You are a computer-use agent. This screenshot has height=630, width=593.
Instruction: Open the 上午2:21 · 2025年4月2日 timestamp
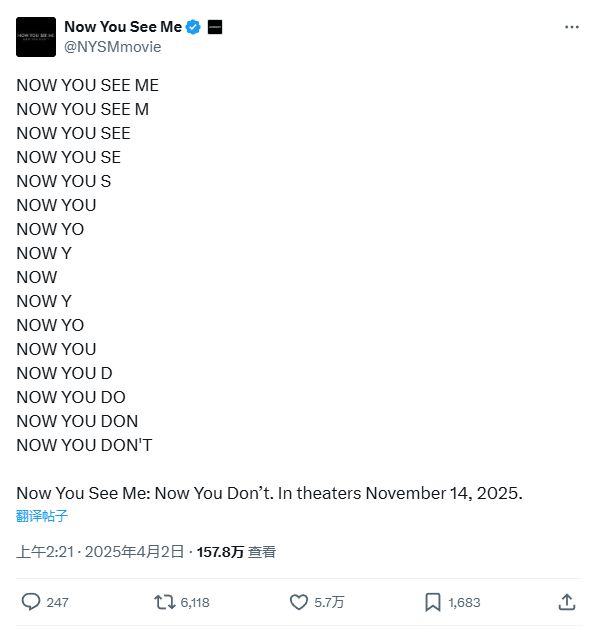coord(100,552)
